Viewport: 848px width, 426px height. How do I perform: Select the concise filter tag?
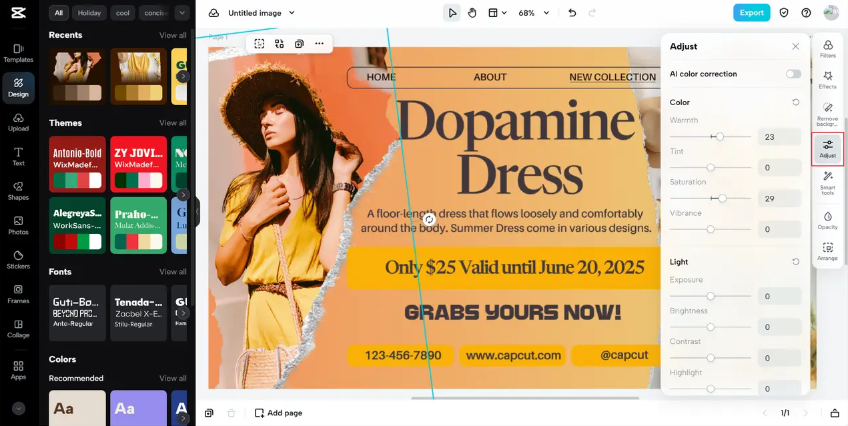coord(156,13)
